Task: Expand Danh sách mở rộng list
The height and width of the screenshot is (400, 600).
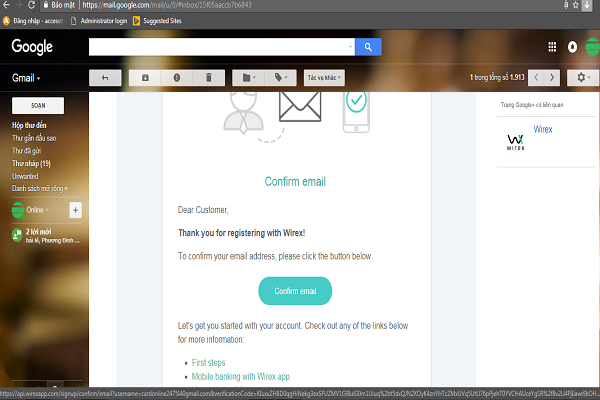Action: click(x=39, y=189)
